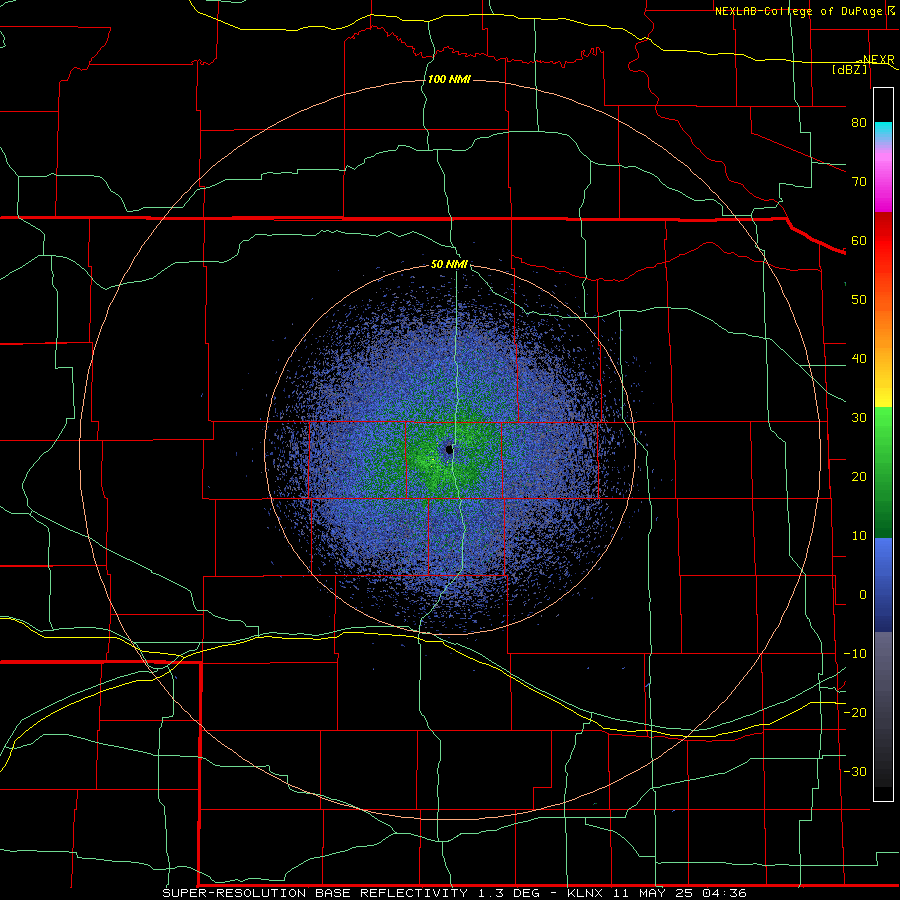This screenshot has height=900, width=900.
Task: Click the 0 dBZ scale value
Action: point(863,595)
